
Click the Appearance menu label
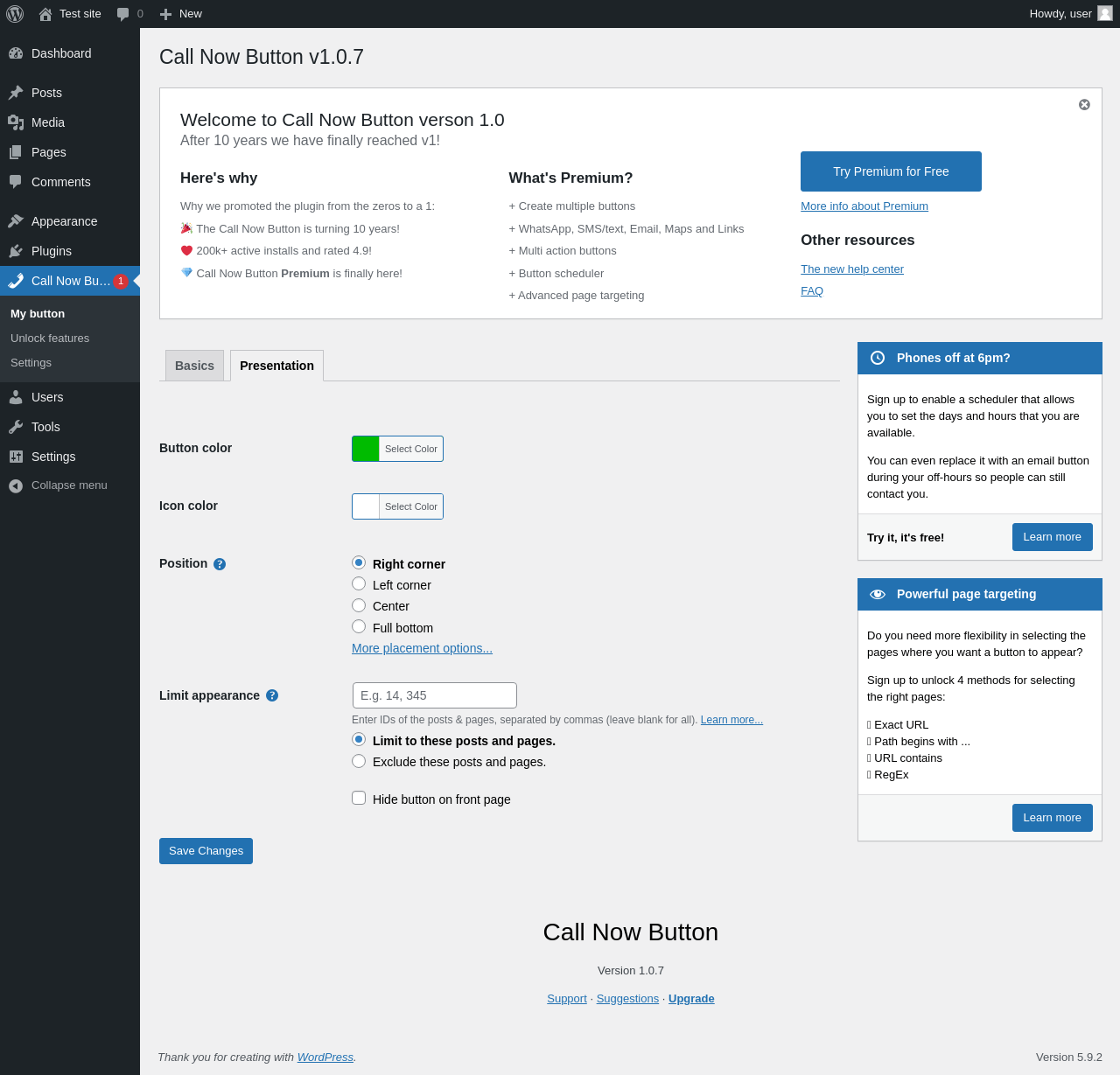click(x=65, y=221)
